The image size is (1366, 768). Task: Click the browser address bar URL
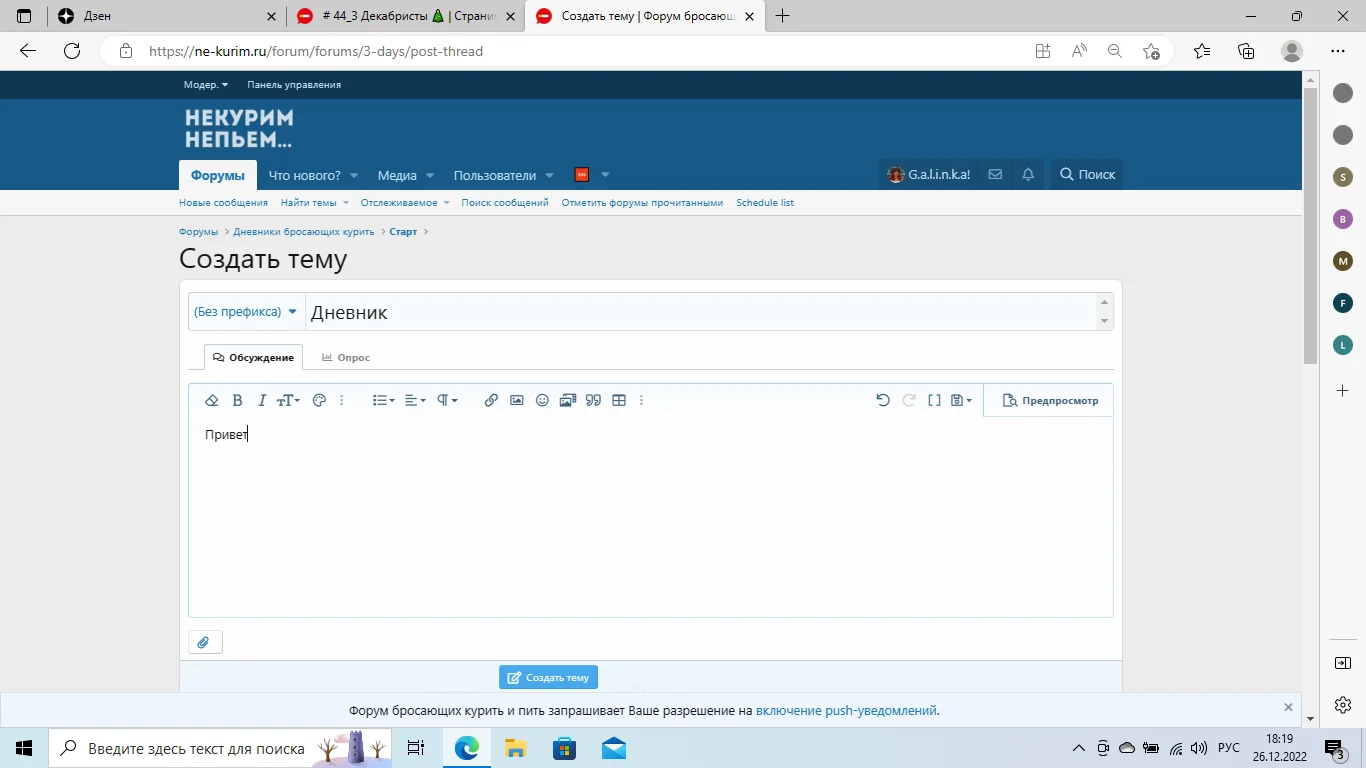click(316, 51)
